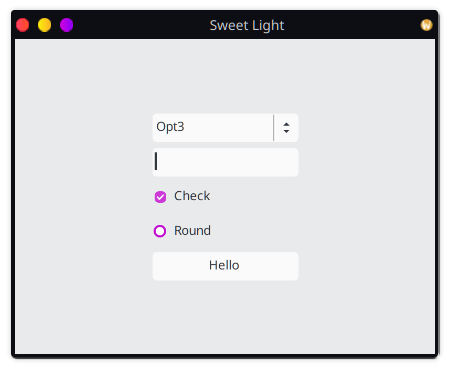Click the purple maximize circle in titlebar

pos(66,25)
